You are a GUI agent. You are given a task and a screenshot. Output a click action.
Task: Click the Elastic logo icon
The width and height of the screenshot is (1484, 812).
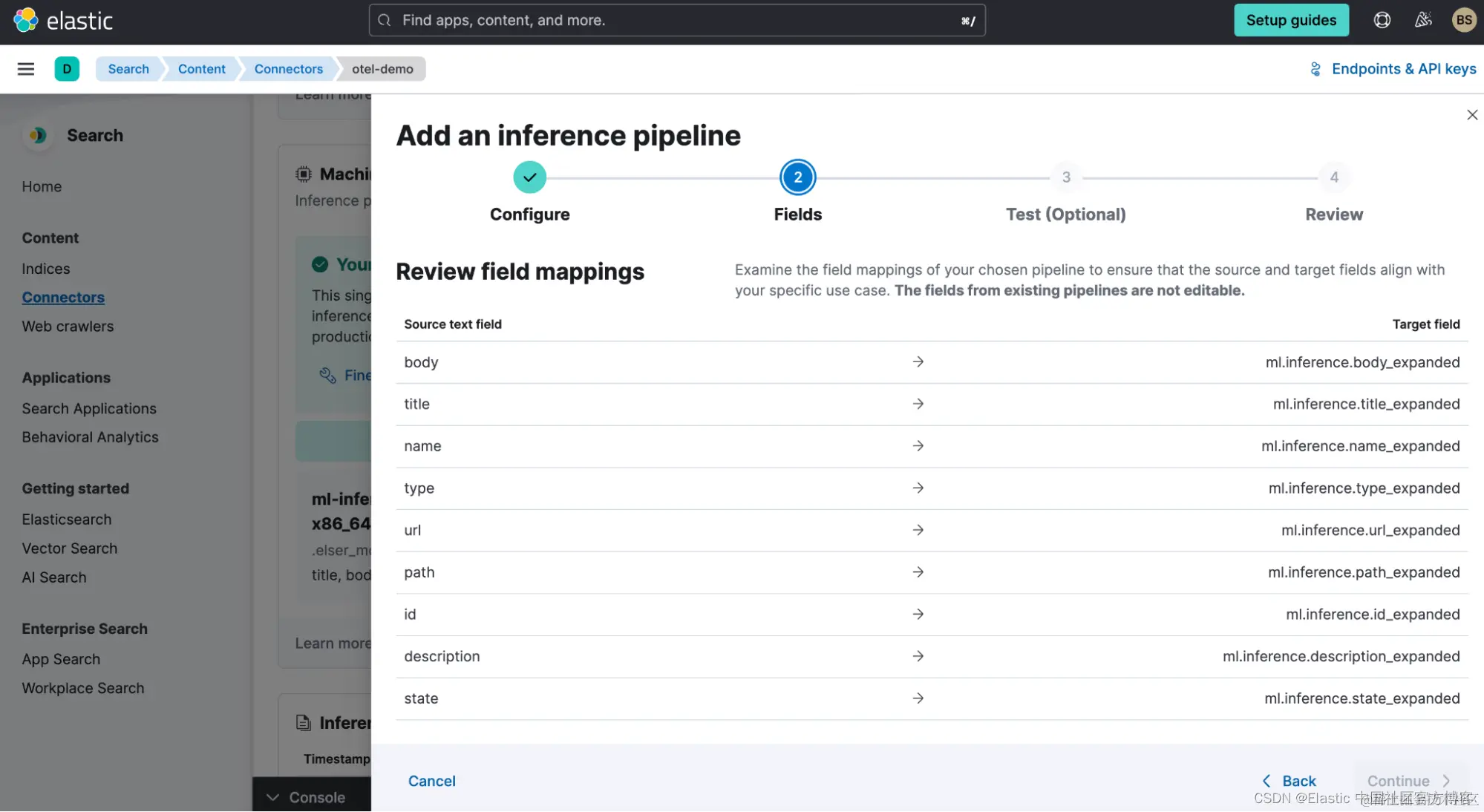tap(25, 20)
